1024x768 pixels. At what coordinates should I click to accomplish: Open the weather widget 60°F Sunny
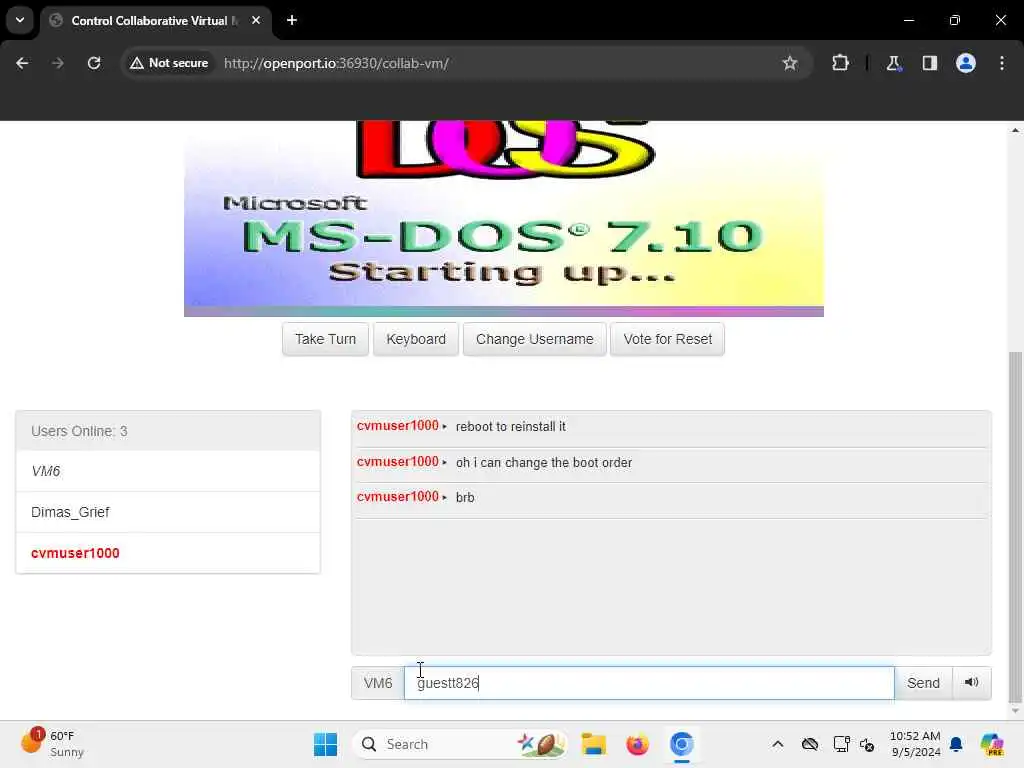pos(53,743)
